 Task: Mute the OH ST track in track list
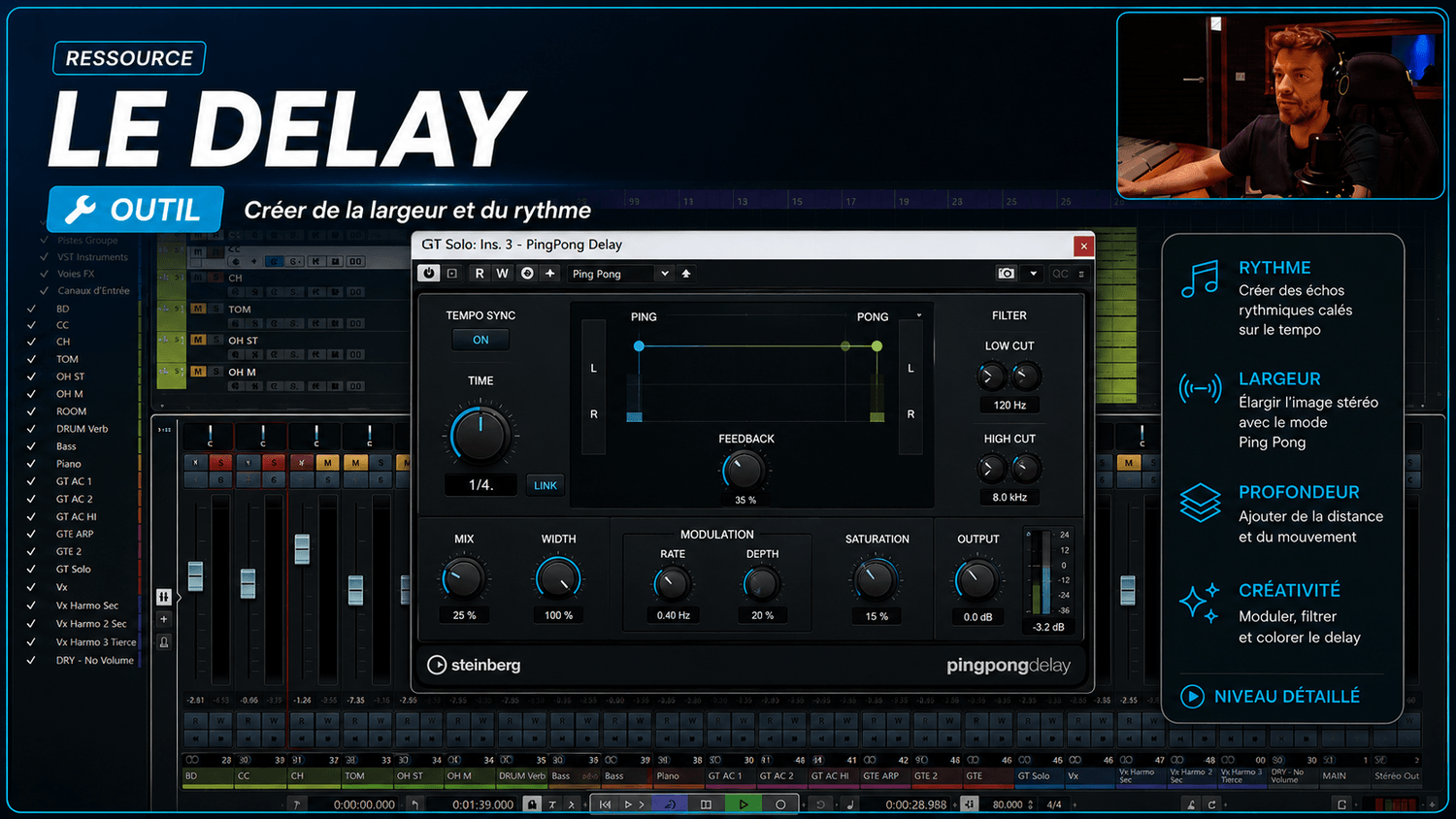point(198,340)
